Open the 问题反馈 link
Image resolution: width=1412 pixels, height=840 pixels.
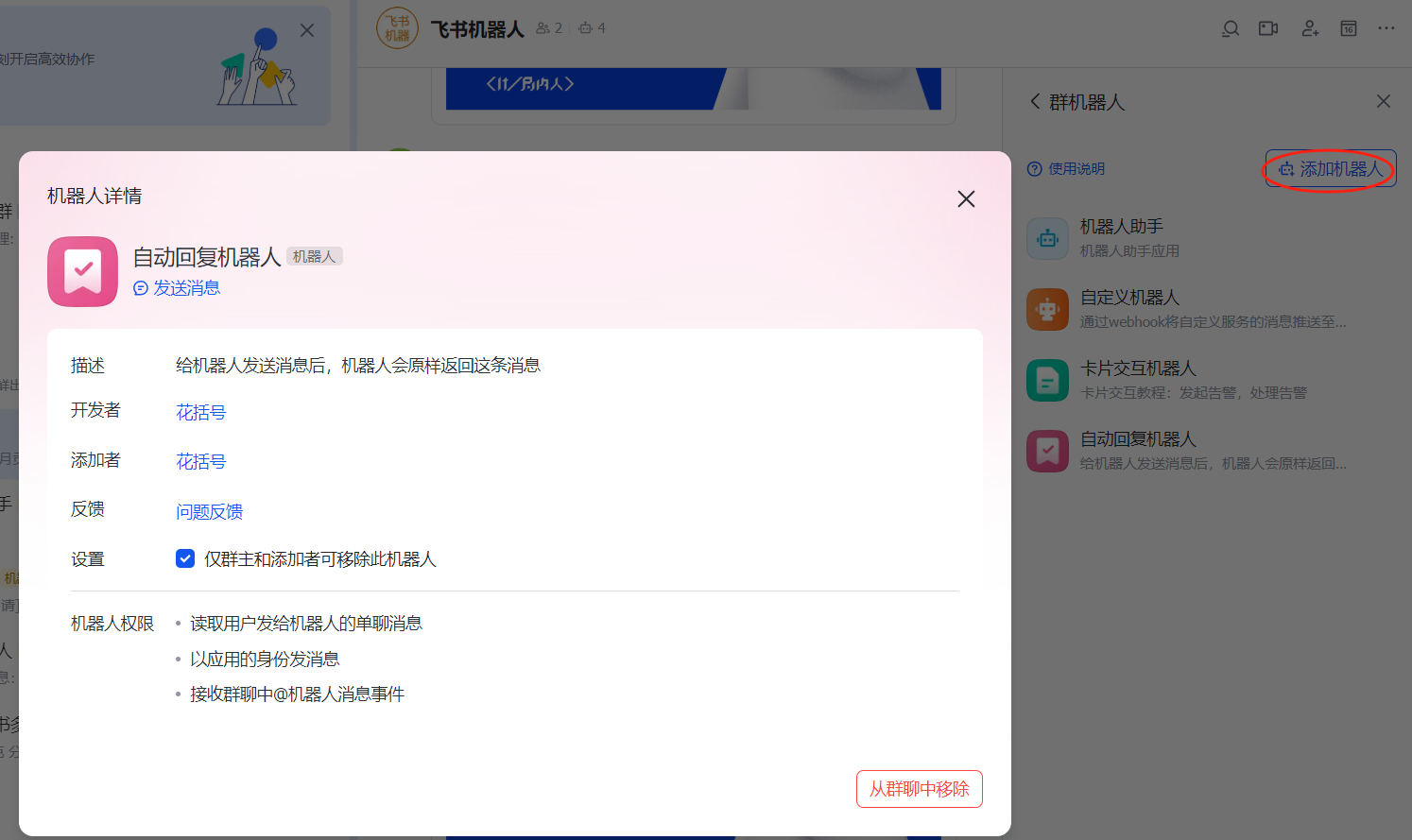point(209,511)
